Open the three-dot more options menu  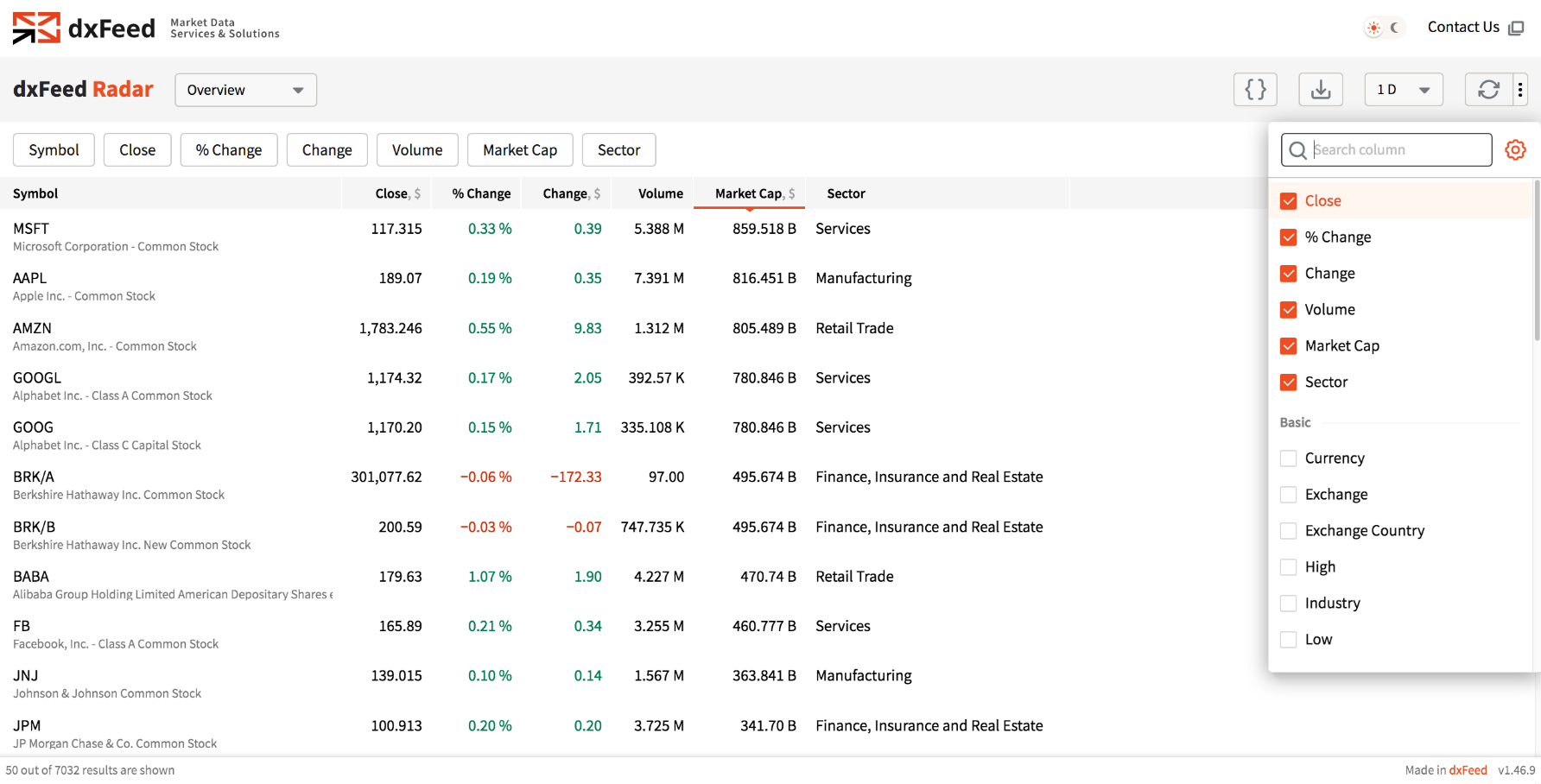1520,90
